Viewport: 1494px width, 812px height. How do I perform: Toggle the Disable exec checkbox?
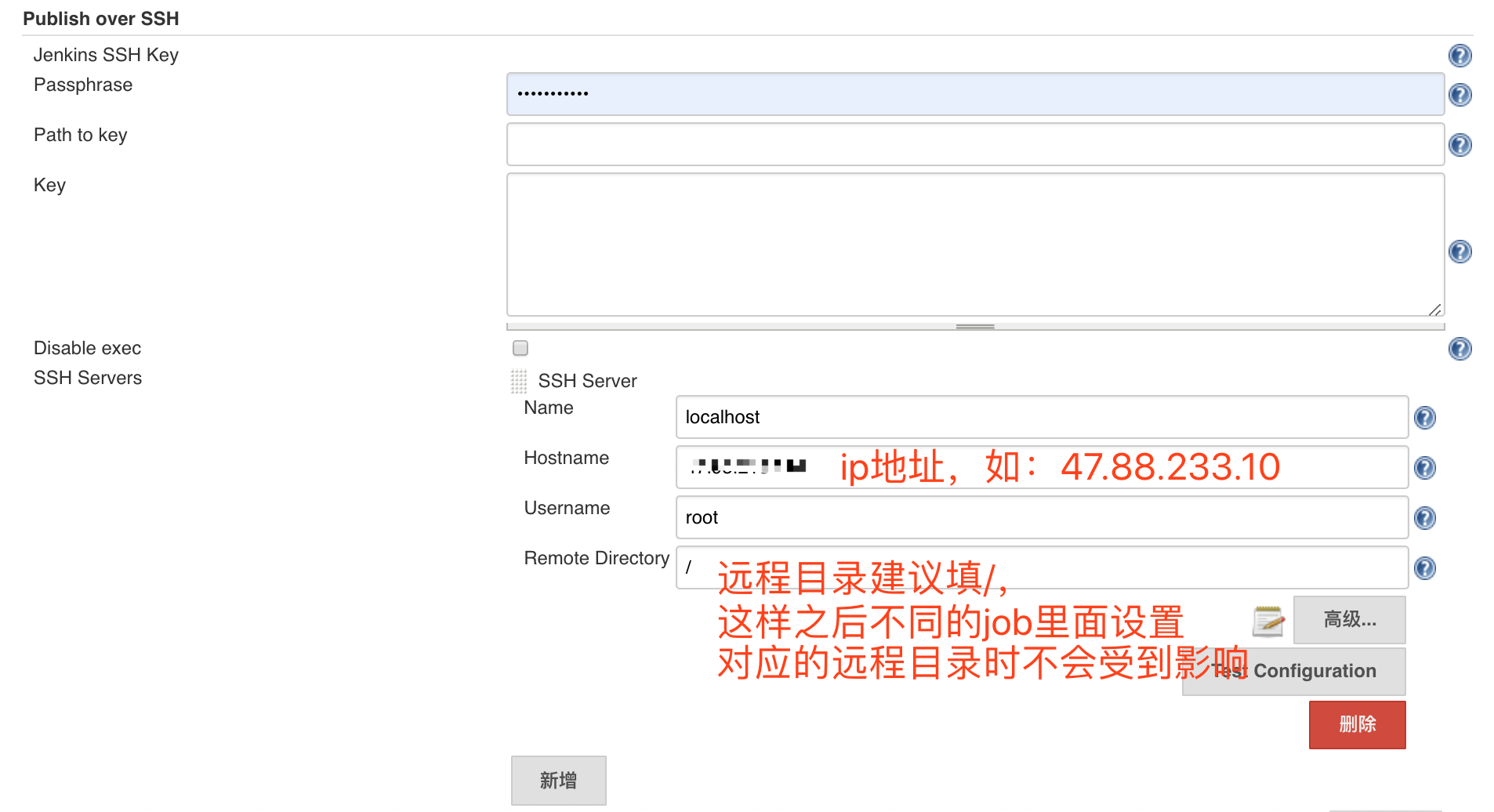point(520,348)
